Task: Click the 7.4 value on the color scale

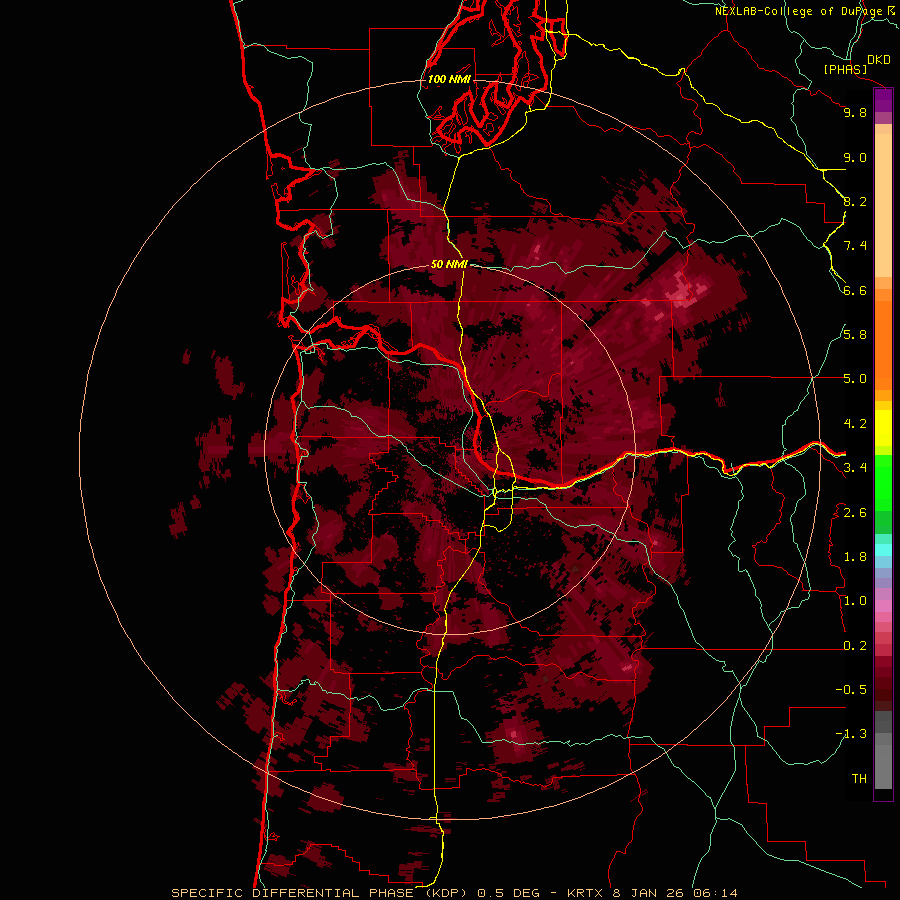Action: [855, 246]
